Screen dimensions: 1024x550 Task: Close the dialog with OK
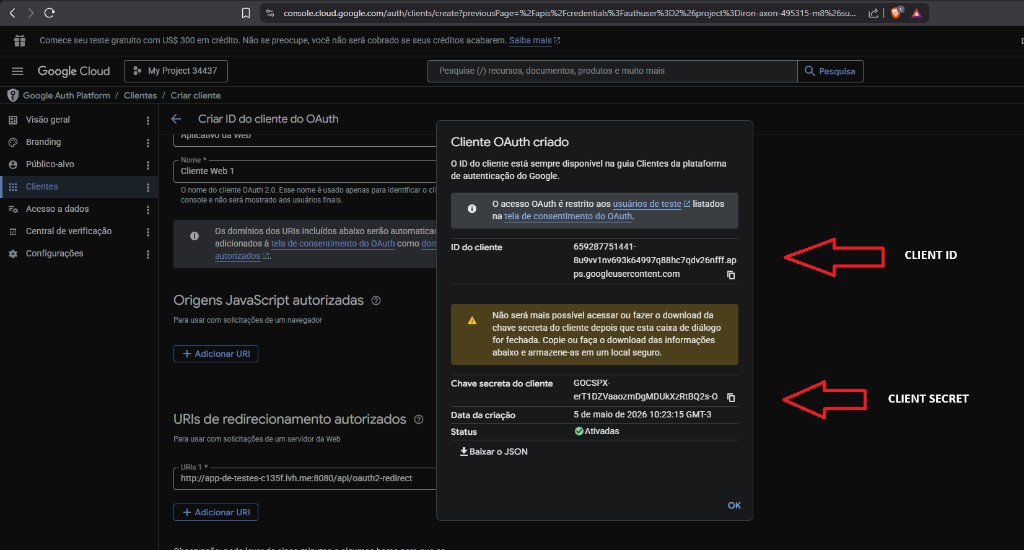734,506
